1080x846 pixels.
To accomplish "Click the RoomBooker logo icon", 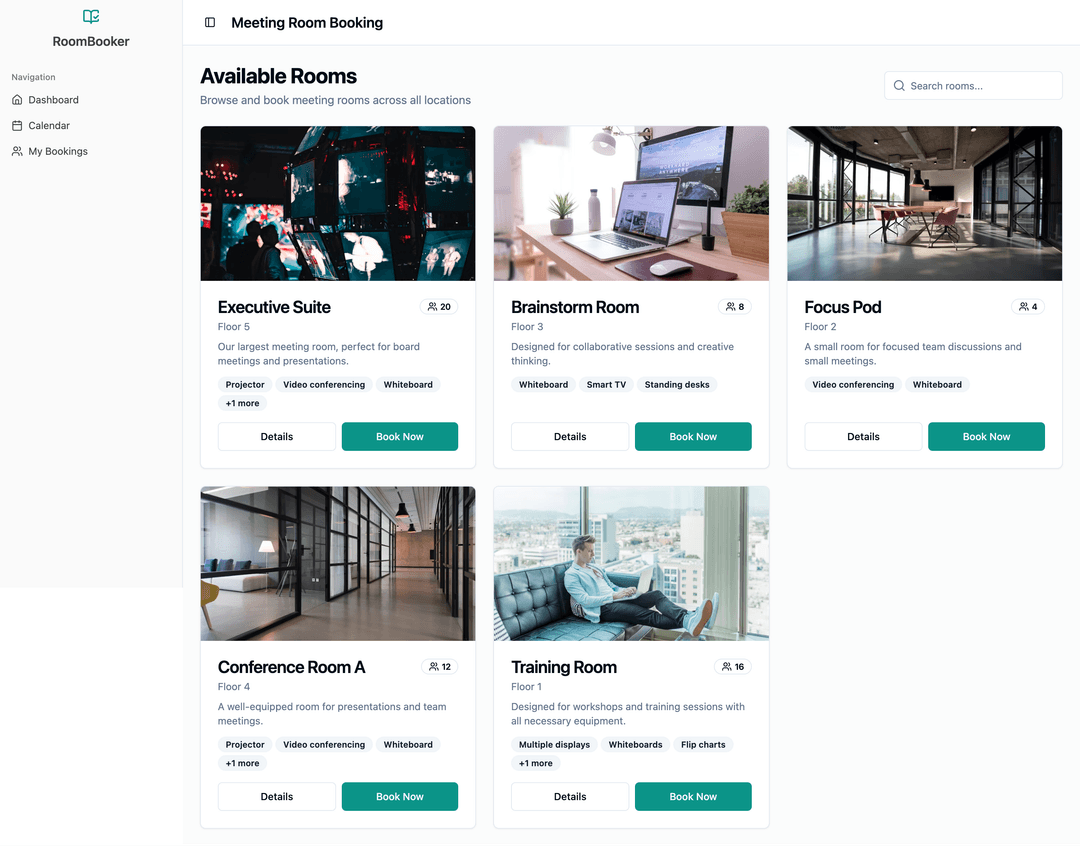I will pyautogui.click(x=91, y=17).
